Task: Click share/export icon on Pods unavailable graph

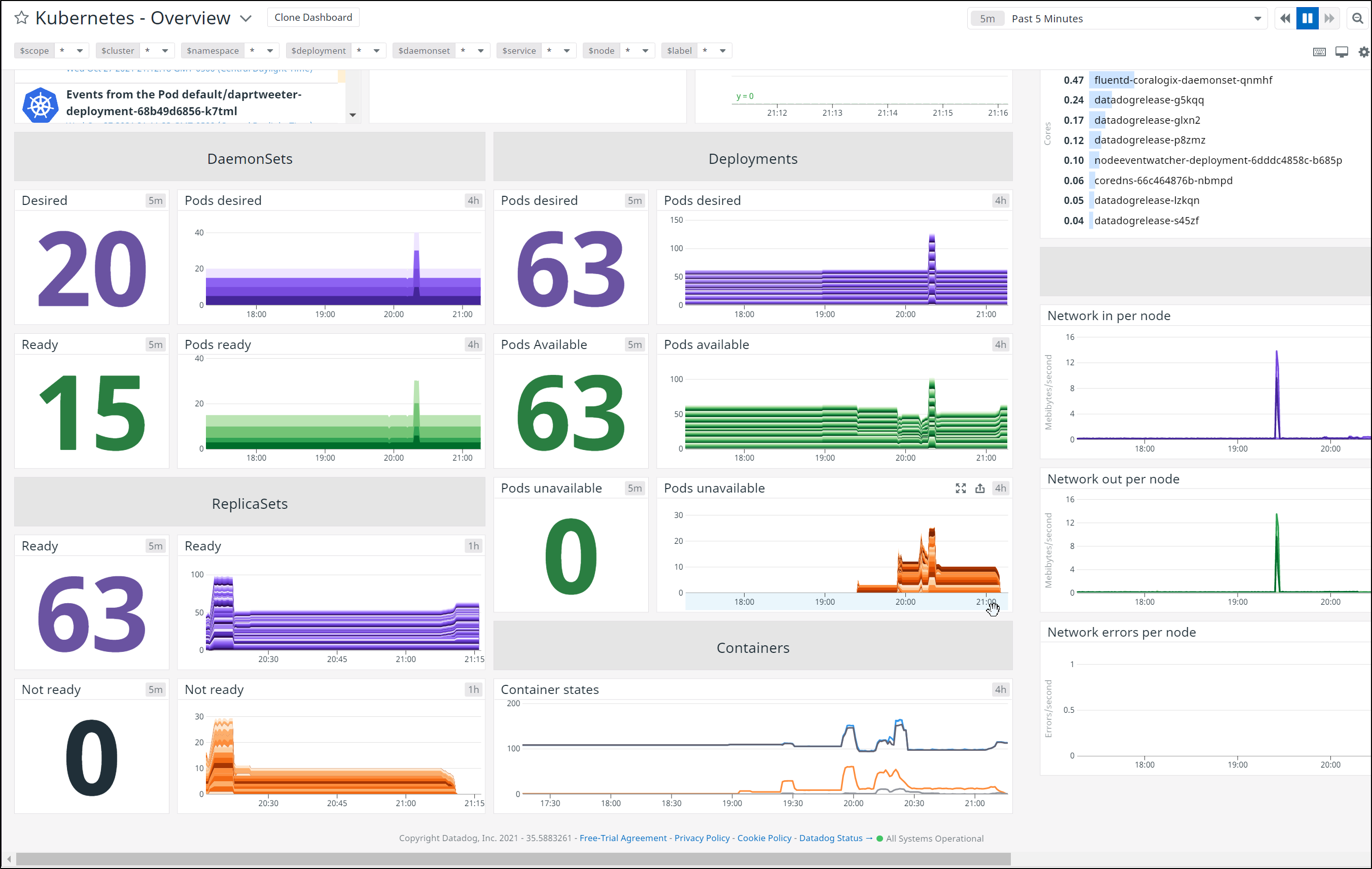Action: [980, 489]
